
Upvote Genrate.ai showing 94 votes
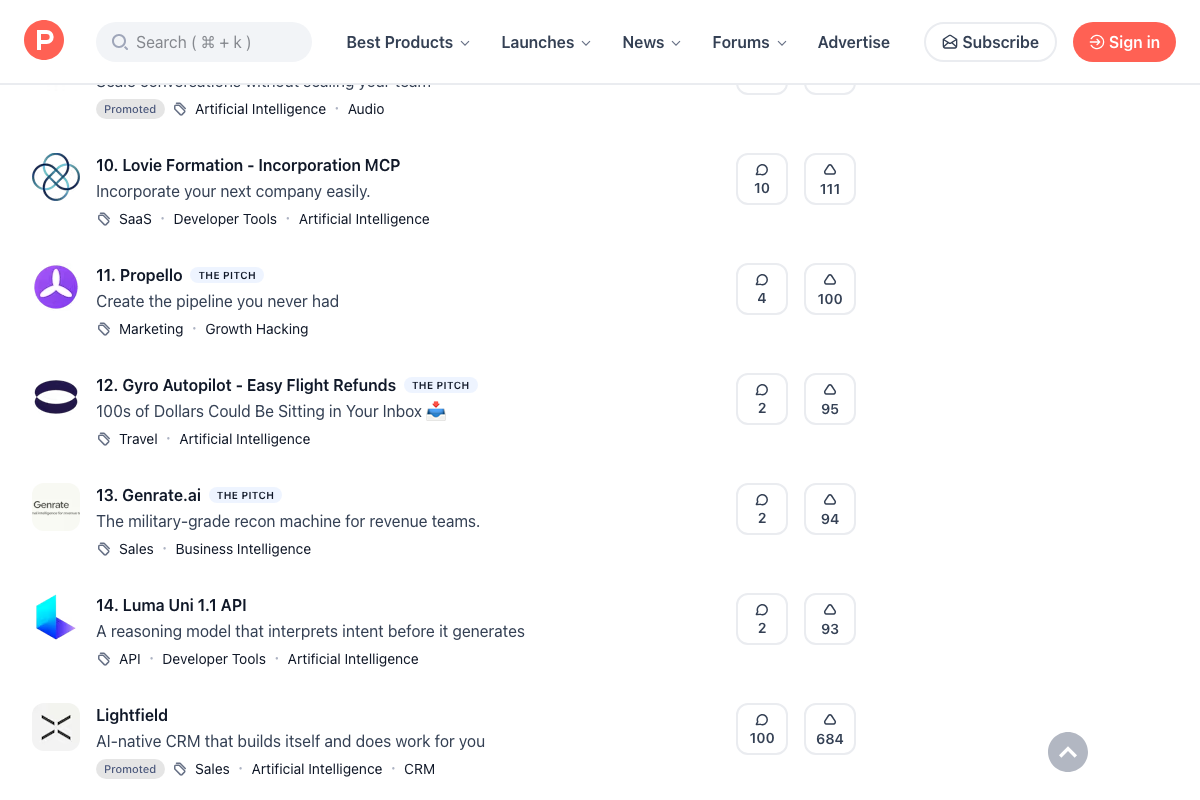tap(830, 509)
